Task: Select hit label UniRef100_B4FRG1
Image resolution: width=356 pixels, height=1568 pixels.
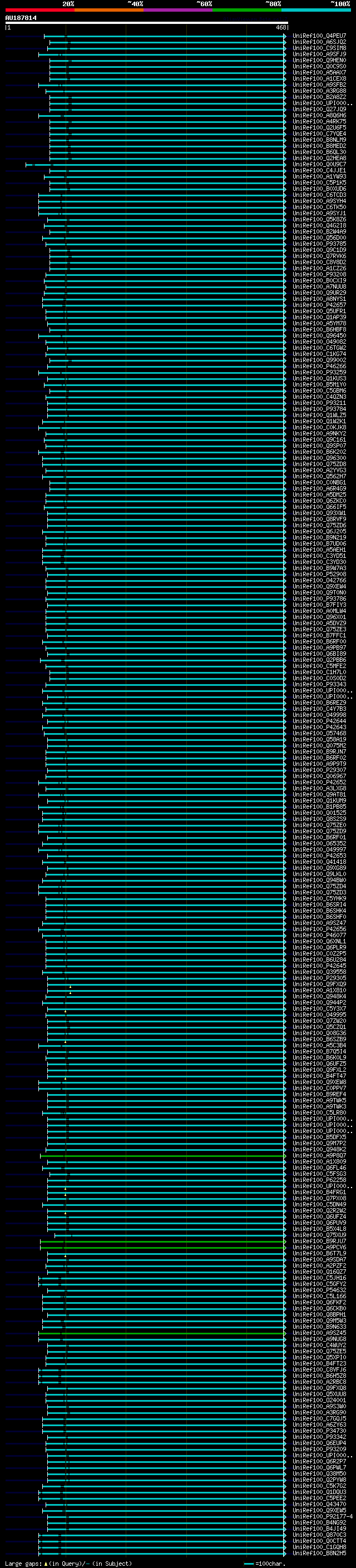Action: click(319, 1192)
